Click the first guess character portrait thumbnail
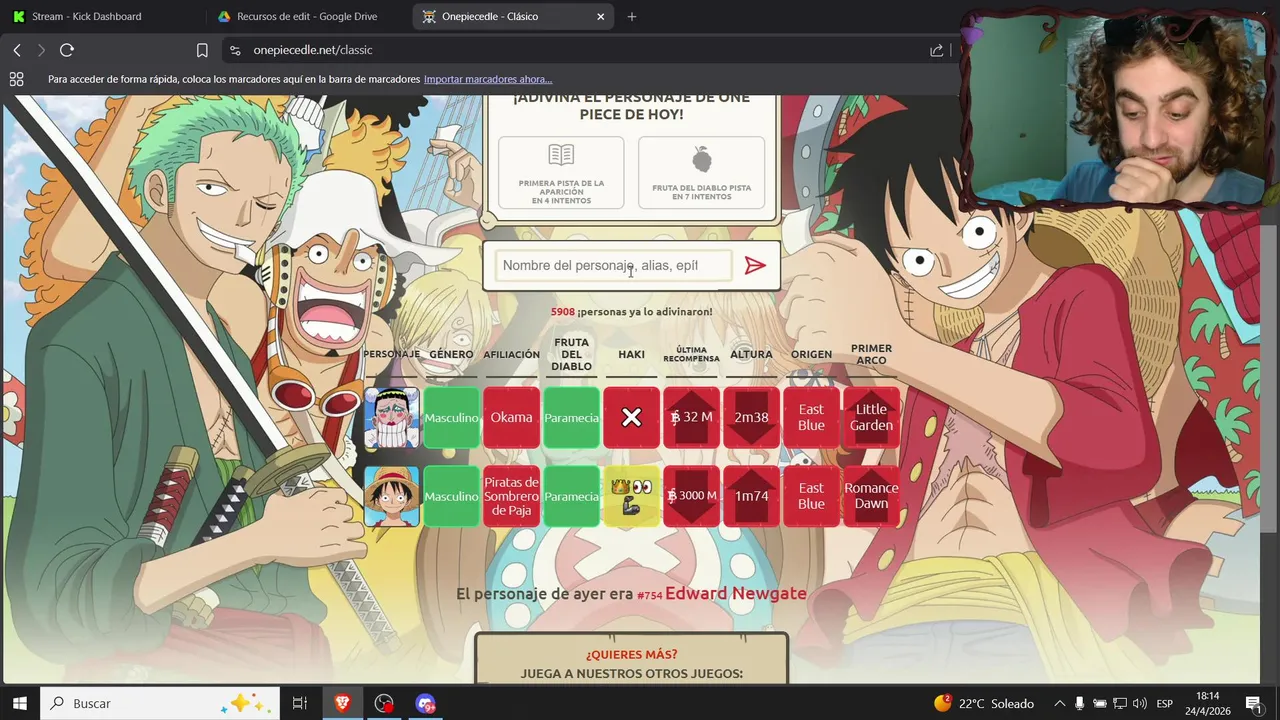 click(x=392, y=417)
